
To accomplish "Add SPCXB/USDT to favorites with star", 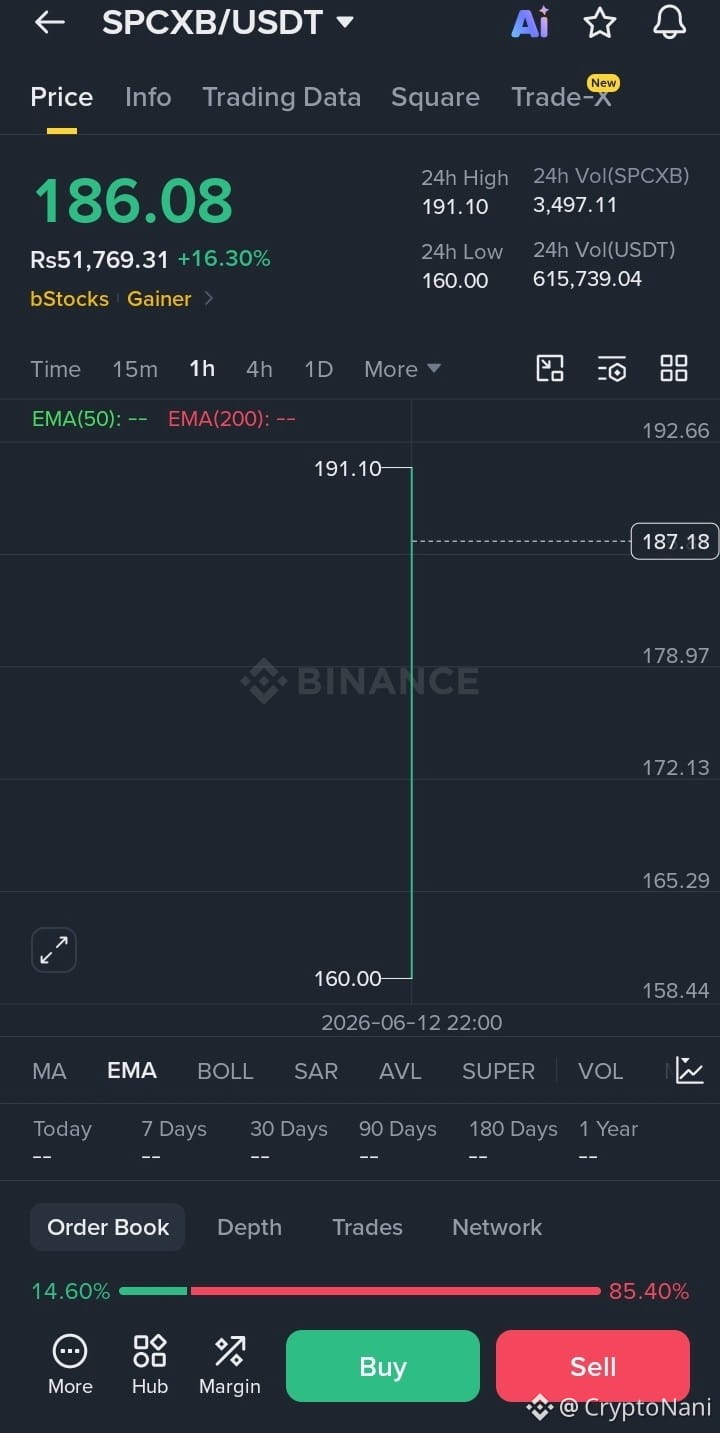I will (x=600, y=22).
